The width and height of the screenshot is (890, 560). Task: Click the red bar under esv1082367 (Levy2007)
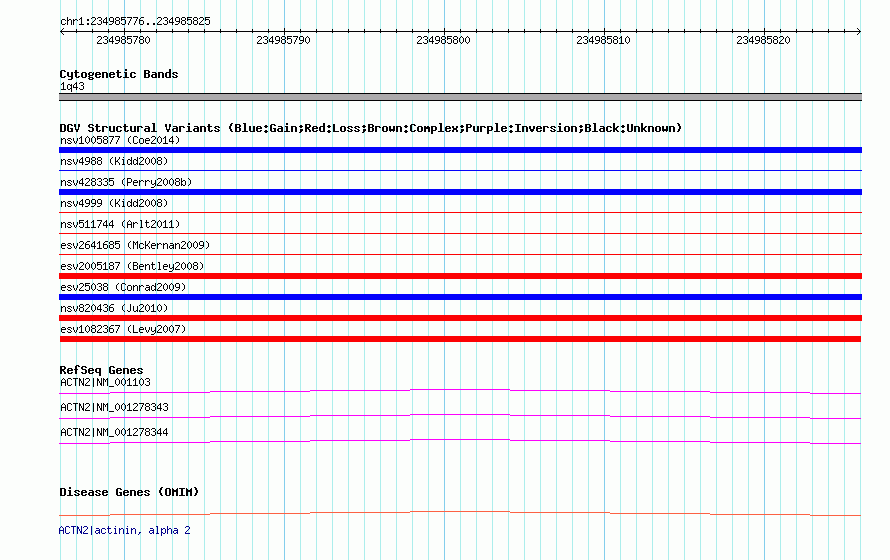tap(460, 339)
